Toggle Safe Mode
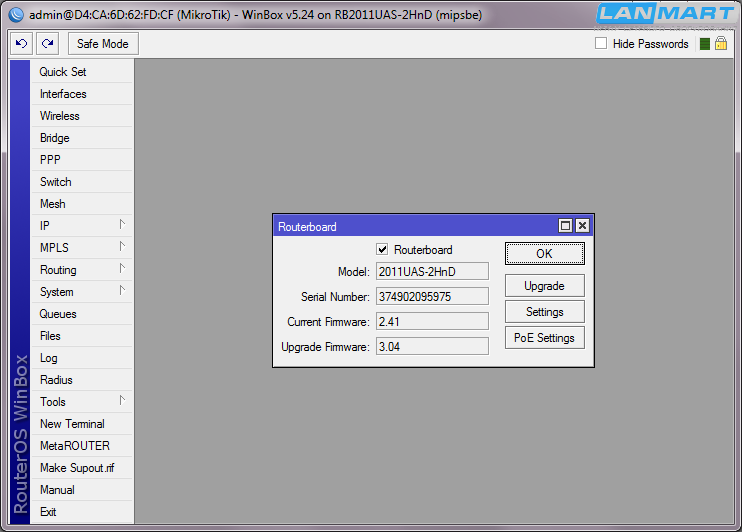Screen dimensions: 742x532 coord(103,44)
